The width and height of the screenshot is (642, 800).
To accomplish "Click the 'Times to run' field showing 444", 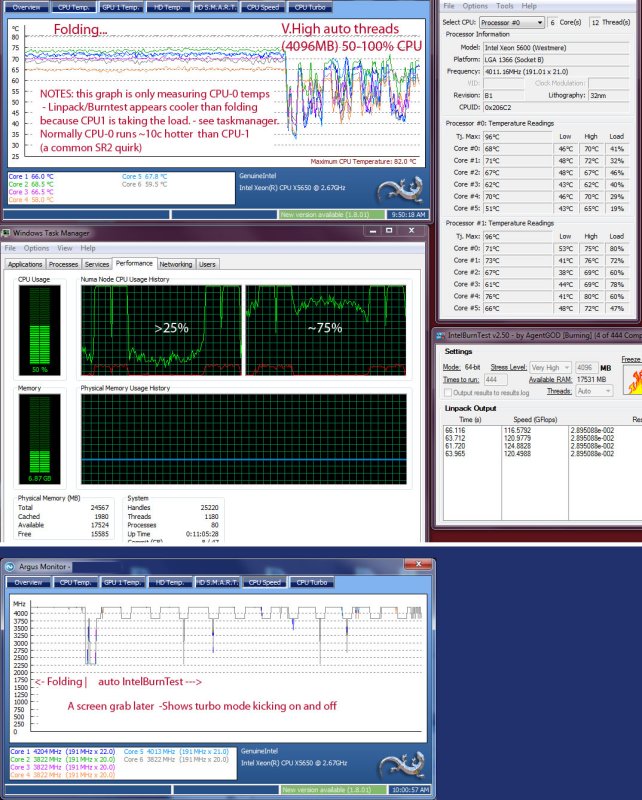I will pyautogui.click(x=496, y=380).
